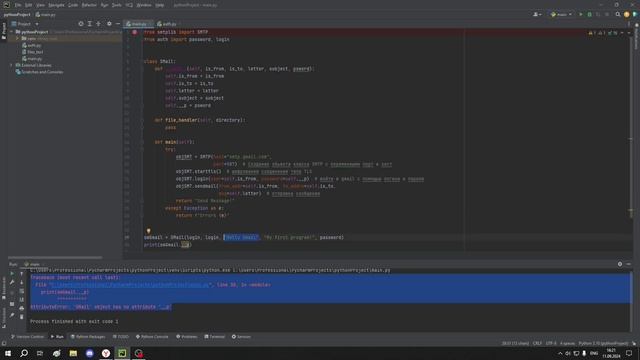Toggle soft-wrap in Run console
Screen dimensions: 640x360
click(22, 291)
